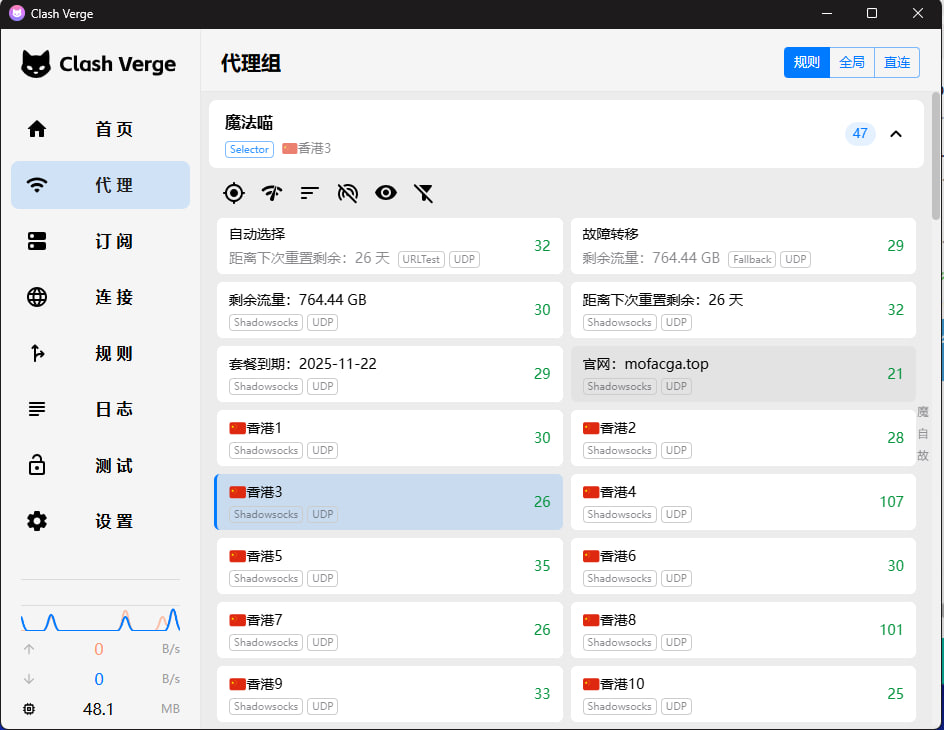Run the delay test speedometer icon
The width and height of the screenshot is (944, 730).
272,193
